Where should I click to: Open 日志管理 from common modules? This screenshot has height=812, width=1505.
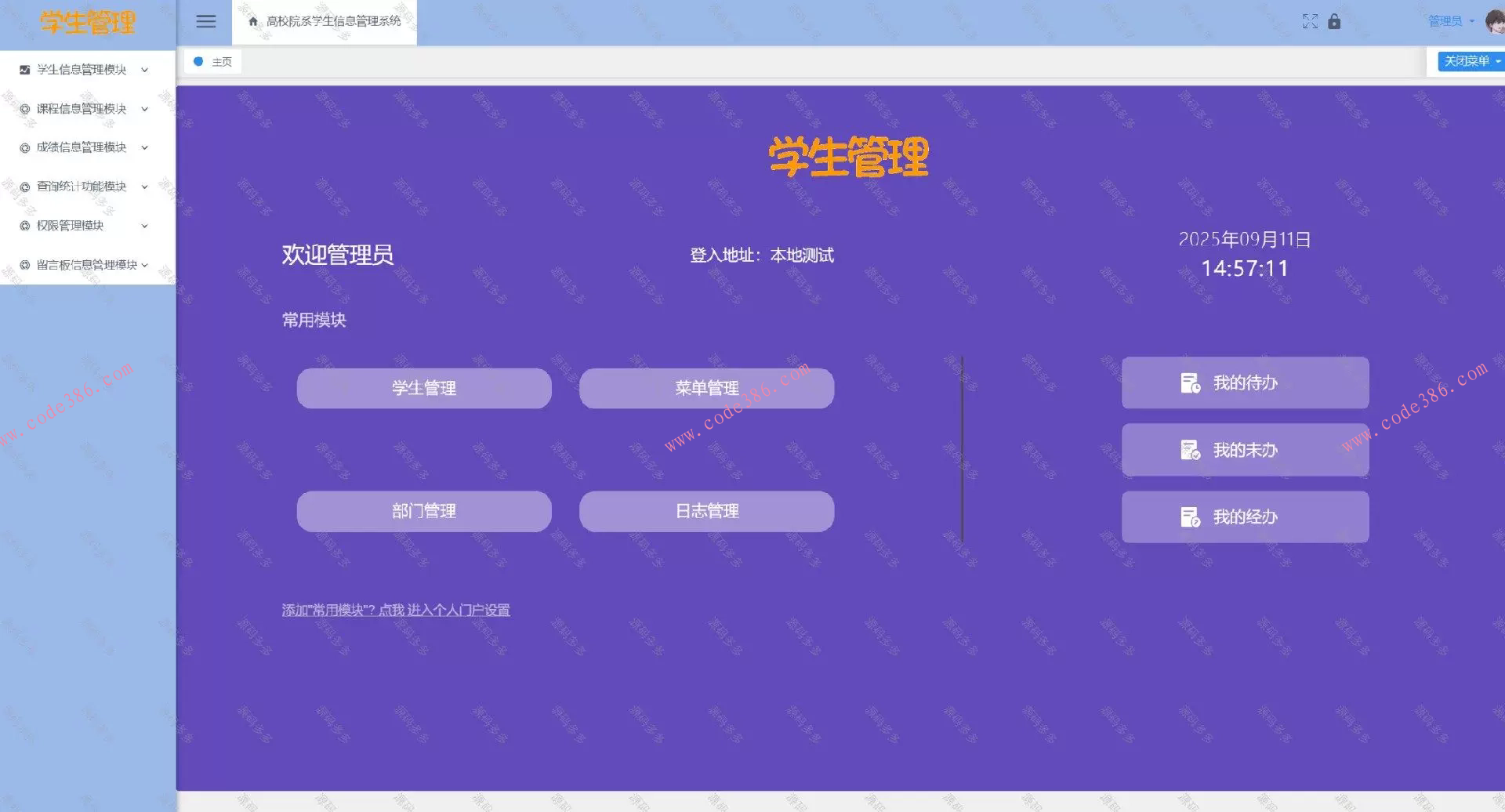pyautogui.click(x=706, y=511)
